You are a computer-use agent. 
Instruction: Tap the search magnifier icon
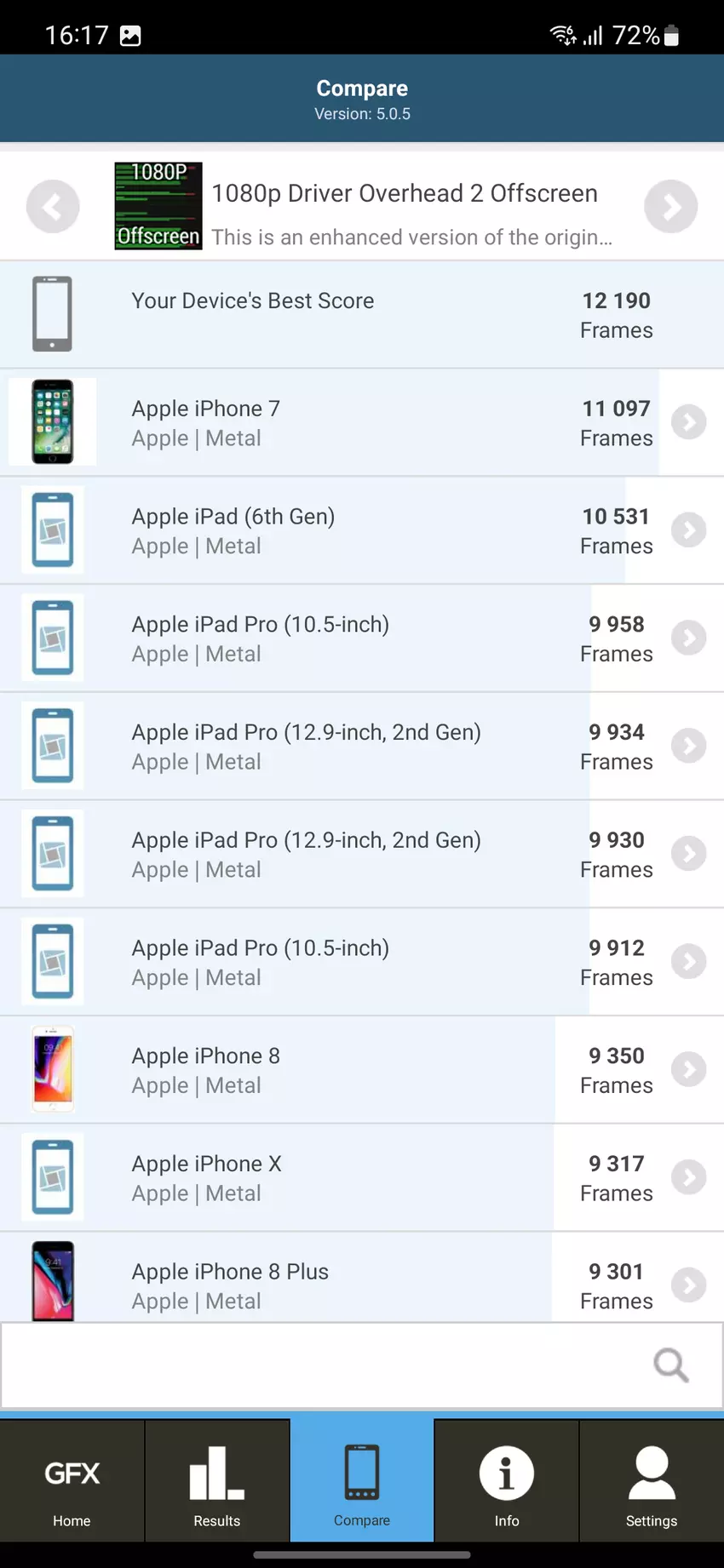coord(670,1365)
